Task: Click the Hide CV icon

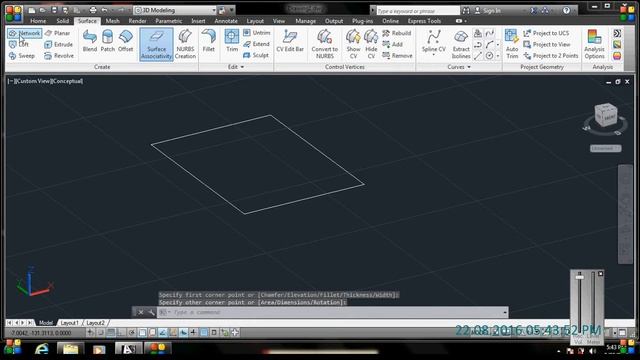Action: coord(371,44)
